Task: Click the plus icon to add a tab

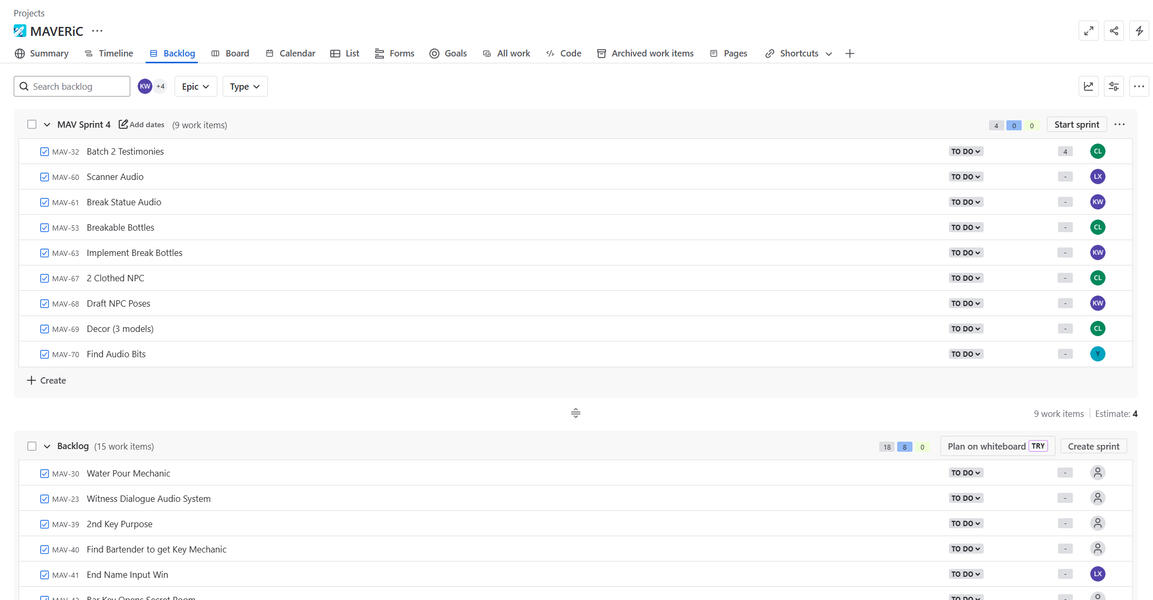Action: (x=850, y=54)
